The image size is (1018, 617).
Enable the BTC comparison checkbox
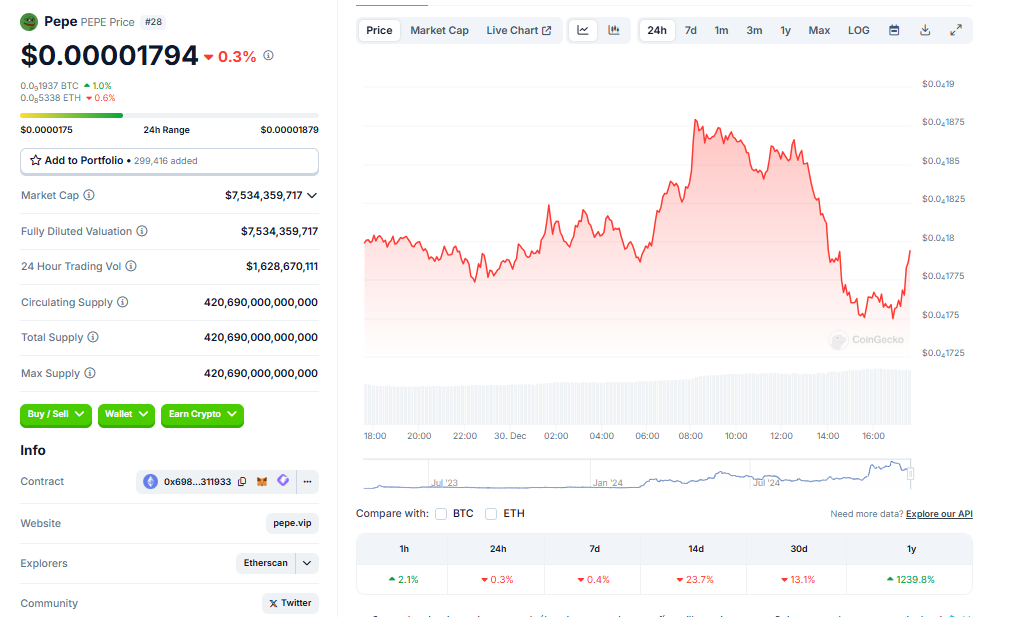[x=441, y=514]
